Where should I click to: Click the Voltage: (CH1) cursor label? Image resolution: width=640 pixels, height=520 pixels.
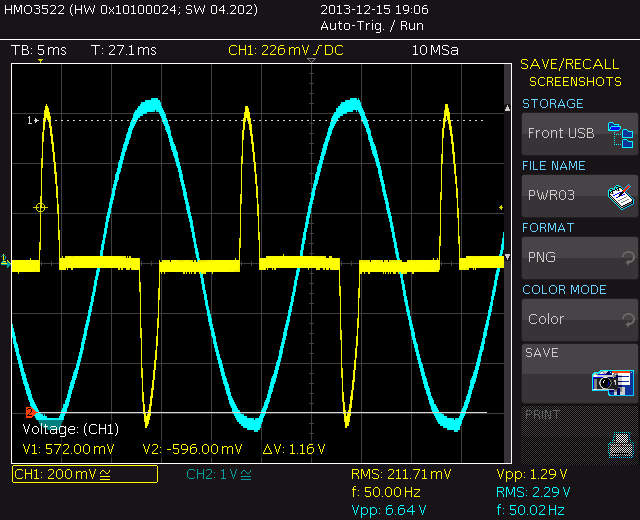coord(71,429)
